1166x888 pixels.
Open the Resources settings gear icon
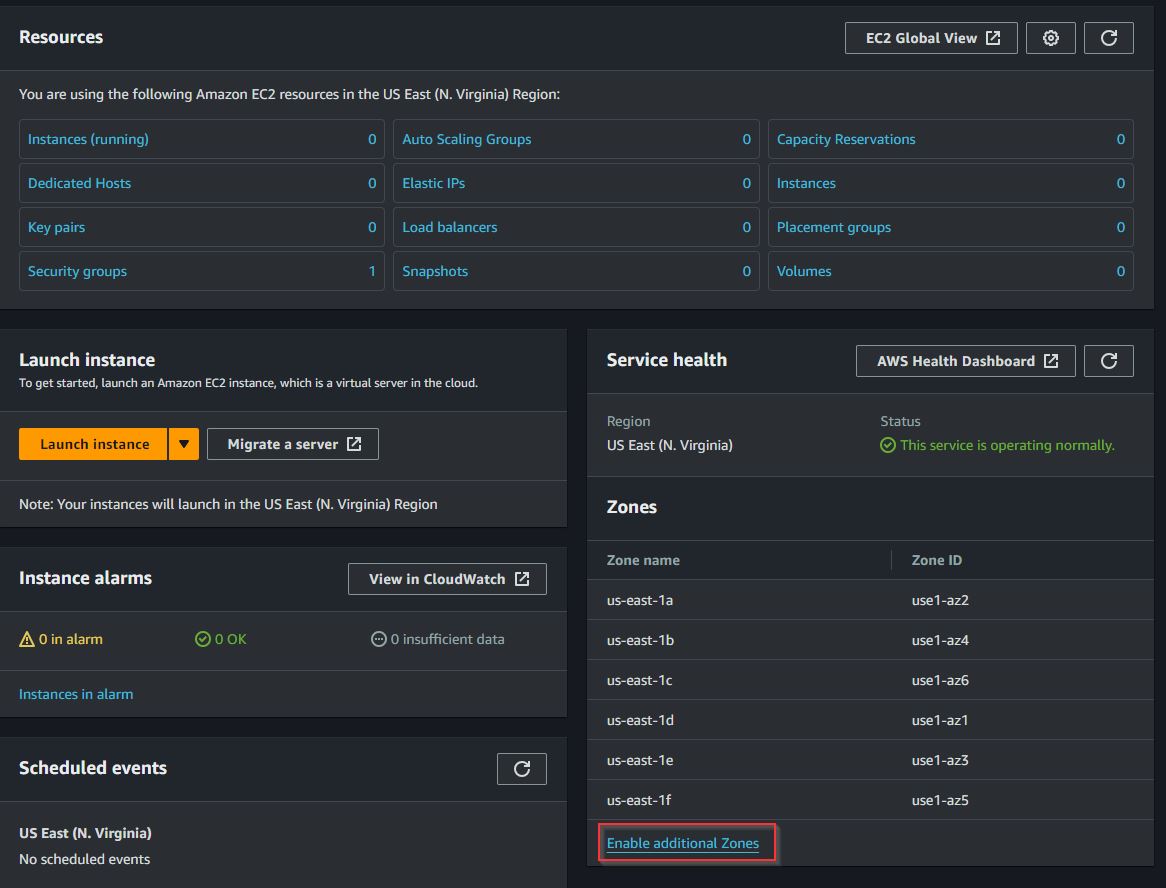[1050, 38]
